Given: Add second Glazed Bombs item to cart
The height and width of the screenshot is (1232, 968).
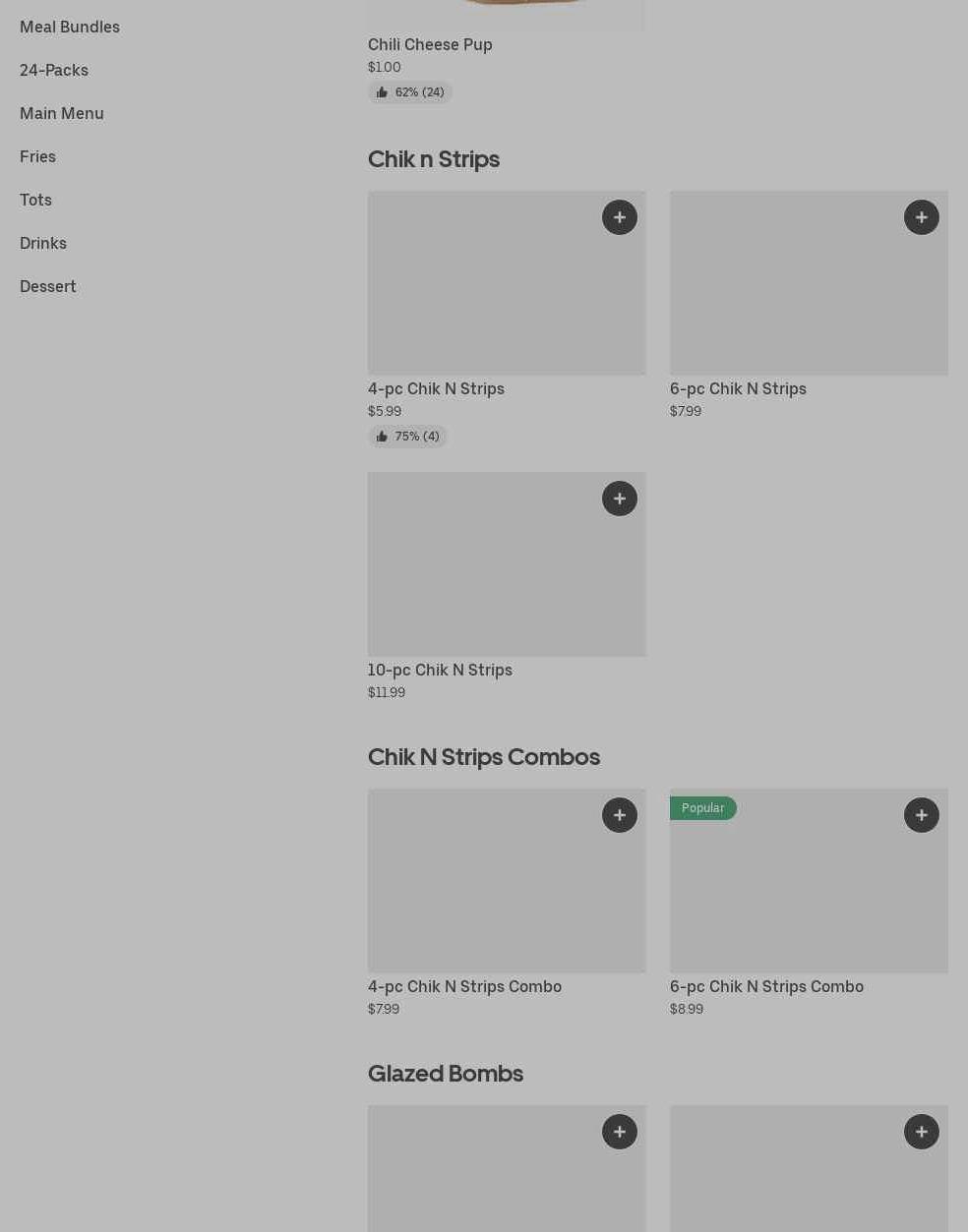Looking at the screenshot, I should (921, 1132).
